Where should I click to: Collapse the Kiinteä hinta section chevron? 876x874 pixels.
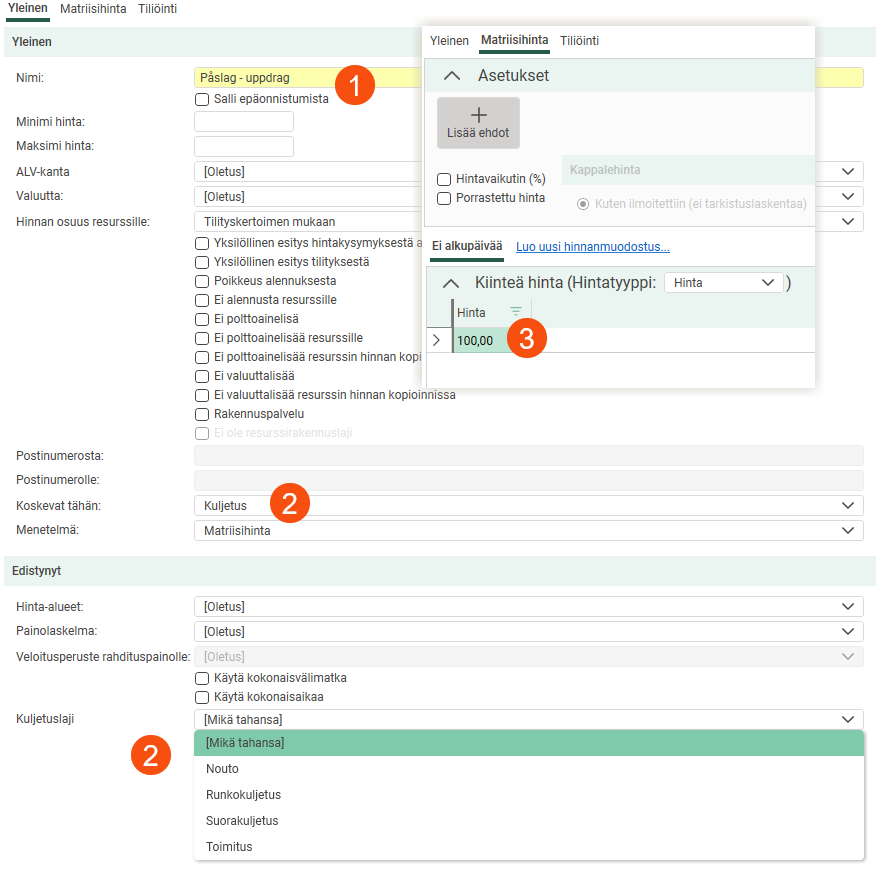450,283
